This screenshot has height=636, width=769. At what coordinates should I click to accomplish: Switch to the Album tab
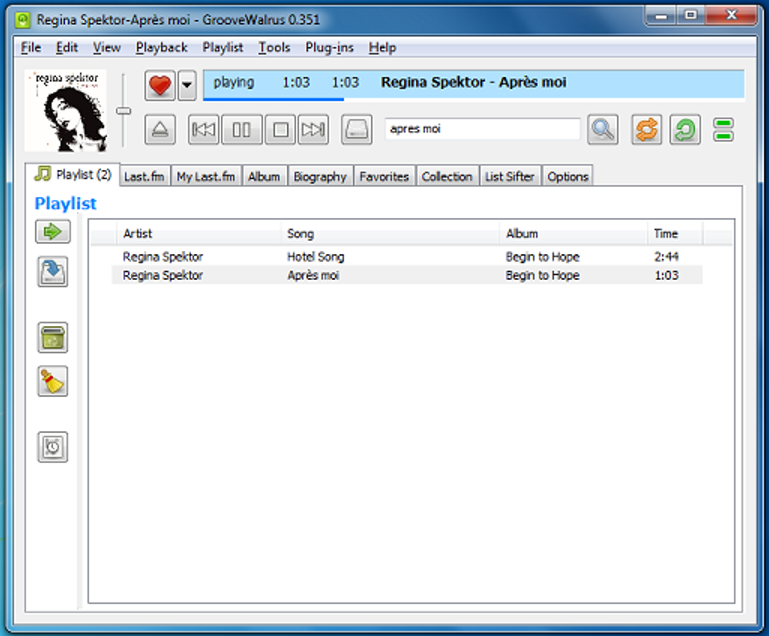click(x=264, y=177)
